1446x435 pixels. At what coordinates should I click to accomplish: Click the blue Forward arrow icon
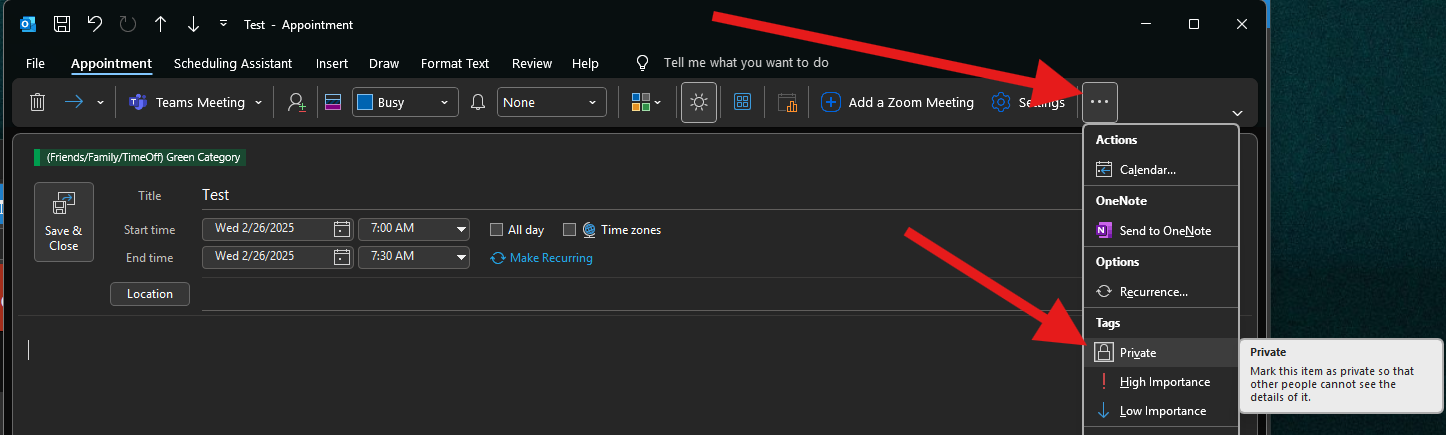click(75, 102)
